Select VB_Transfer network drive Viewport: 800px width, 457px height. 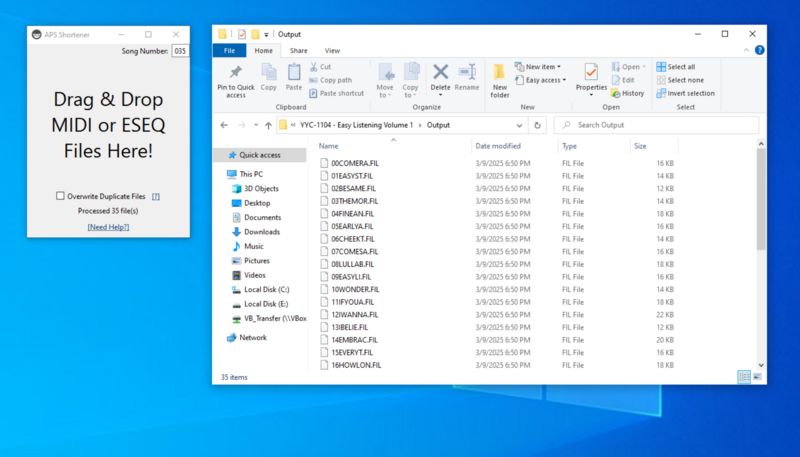(269, 318)
